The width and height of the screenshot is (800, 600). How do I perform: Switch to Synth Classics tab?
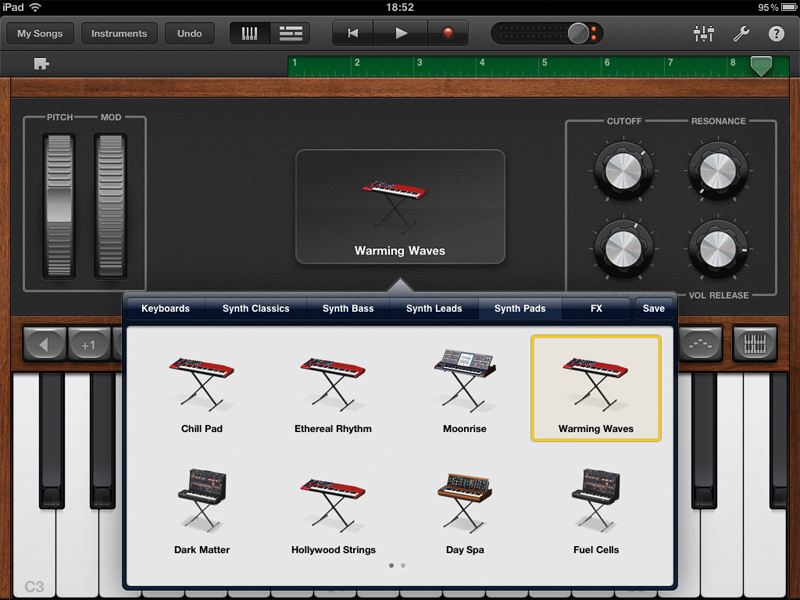point(256,309)
